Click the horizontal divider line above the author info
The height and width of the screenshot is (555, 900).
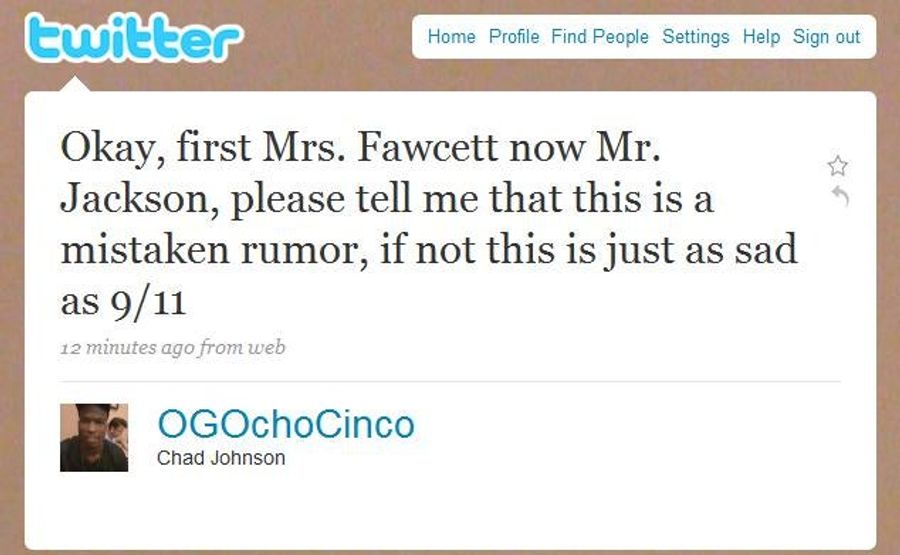pyautogui.click(x=451, y=381)
